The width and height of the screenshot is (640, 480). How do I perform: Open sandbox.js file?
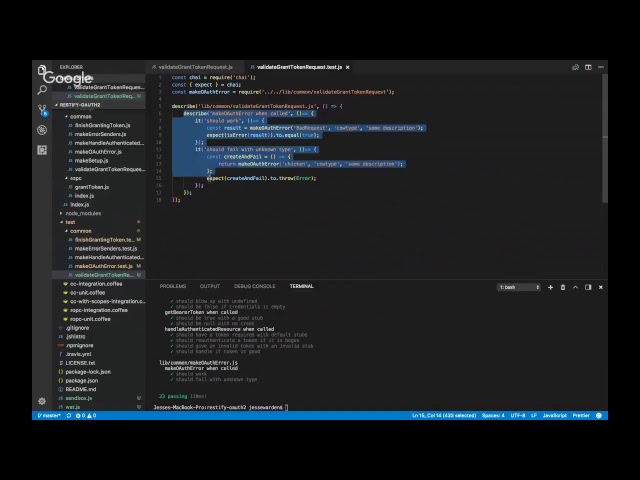[79, 398]
